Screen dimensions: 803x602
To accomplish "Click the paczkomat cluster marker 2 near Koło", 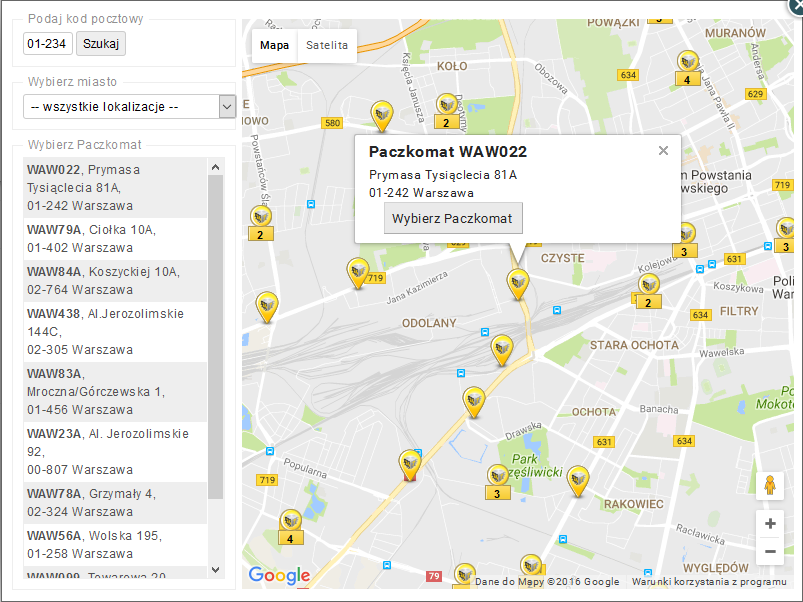I will (447, 111).
